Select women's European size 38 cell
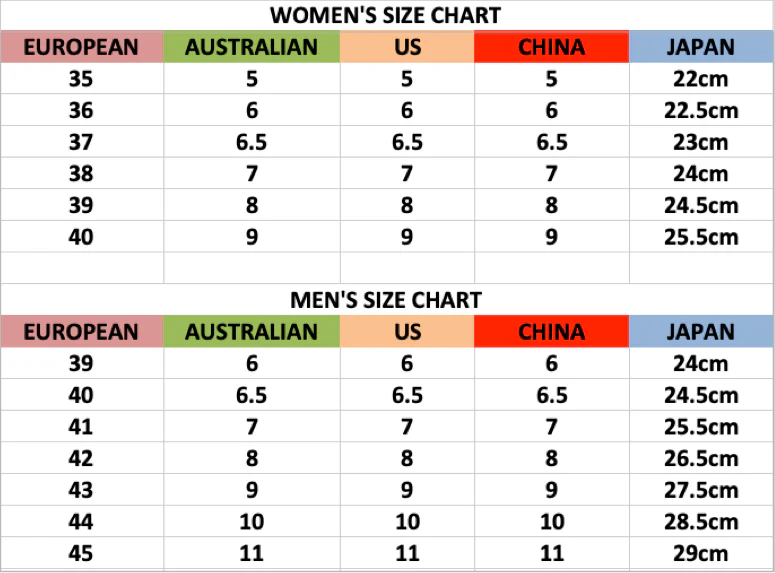The width and height of the screenshot is (775, 573). 82,174
